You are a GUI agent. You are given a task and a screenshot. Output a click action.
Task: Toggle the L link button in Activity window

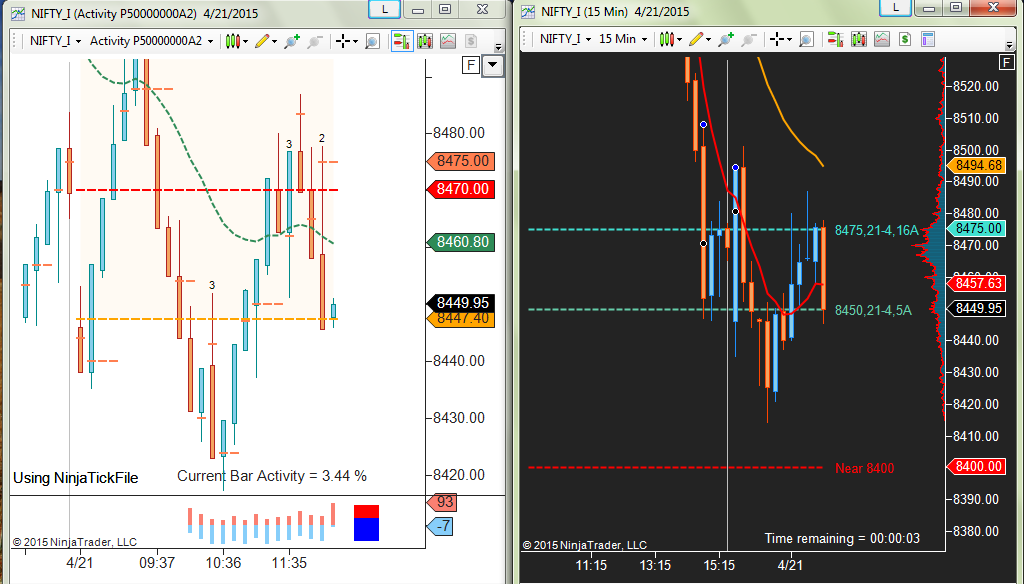(384, 9)
